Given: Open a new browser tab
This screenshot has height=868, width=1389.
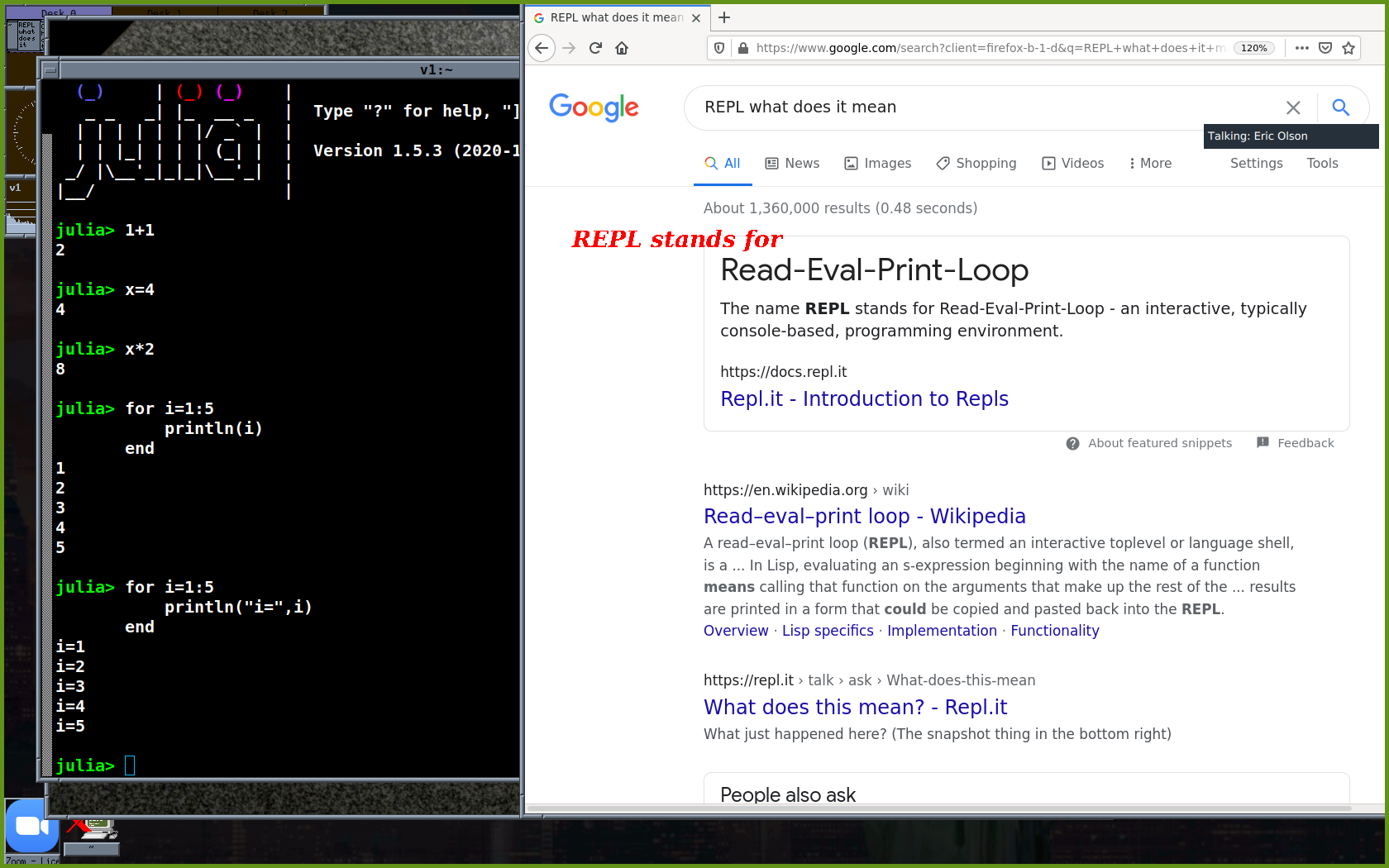Looking at the screenshot, I should point(724,17).
